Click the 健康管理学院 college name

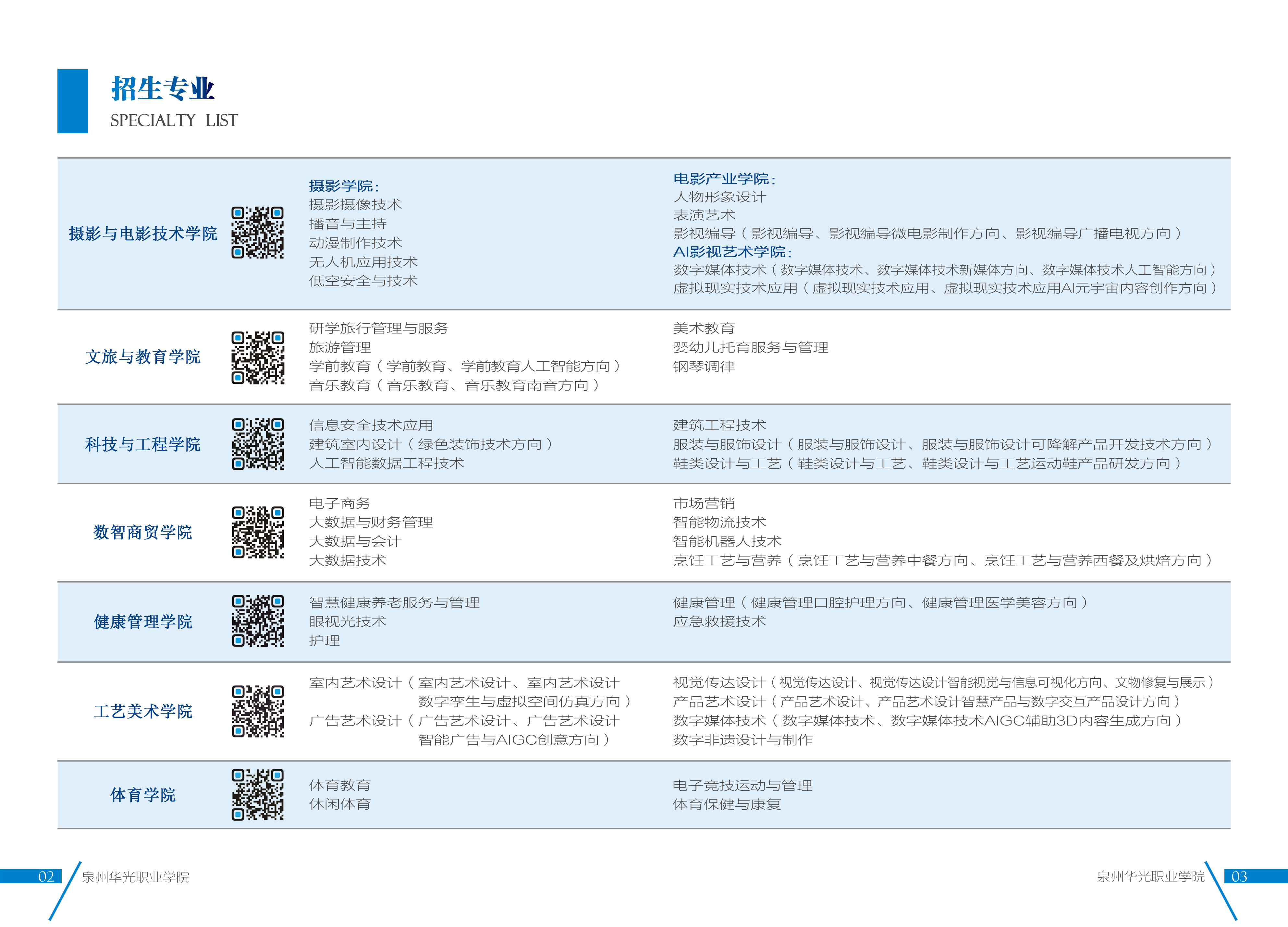(142, 621)
